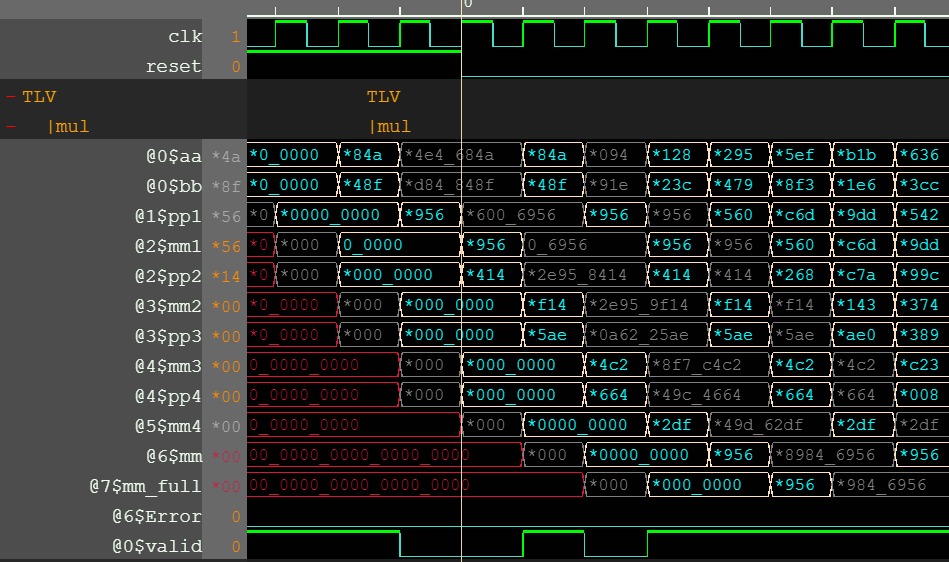Image resolution: width=949 pixels, height=562 pixels.
Task: Select the TLV scope label in signal list
Action: [x=39, y=97]
